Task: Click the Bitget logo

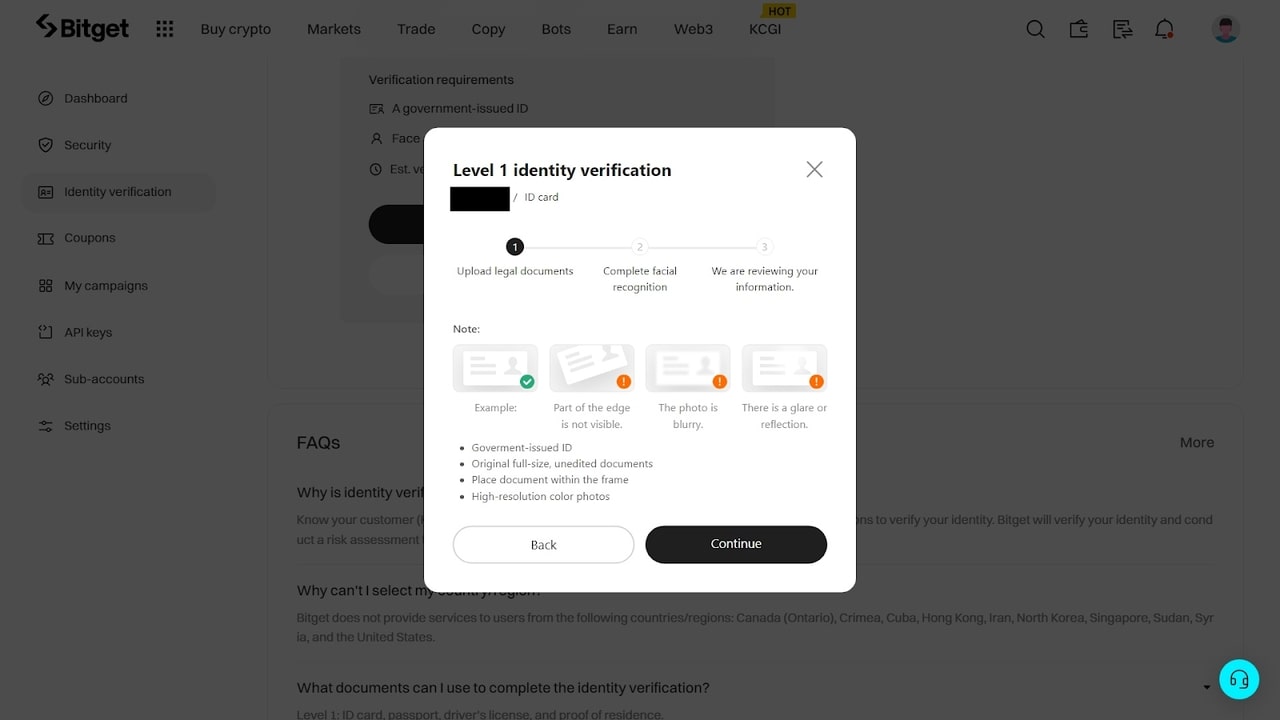Action: [x=82, y=28]
